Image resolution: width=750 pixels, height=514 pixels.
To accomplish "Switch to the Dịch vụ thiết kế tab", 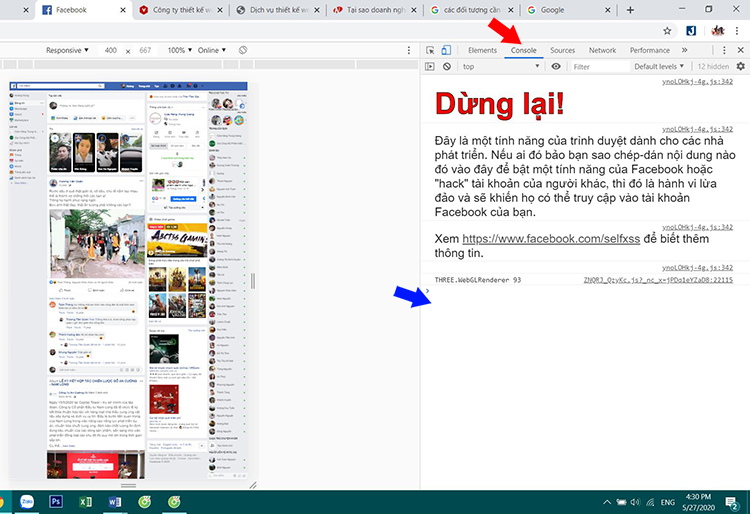I will pos(278,10).
